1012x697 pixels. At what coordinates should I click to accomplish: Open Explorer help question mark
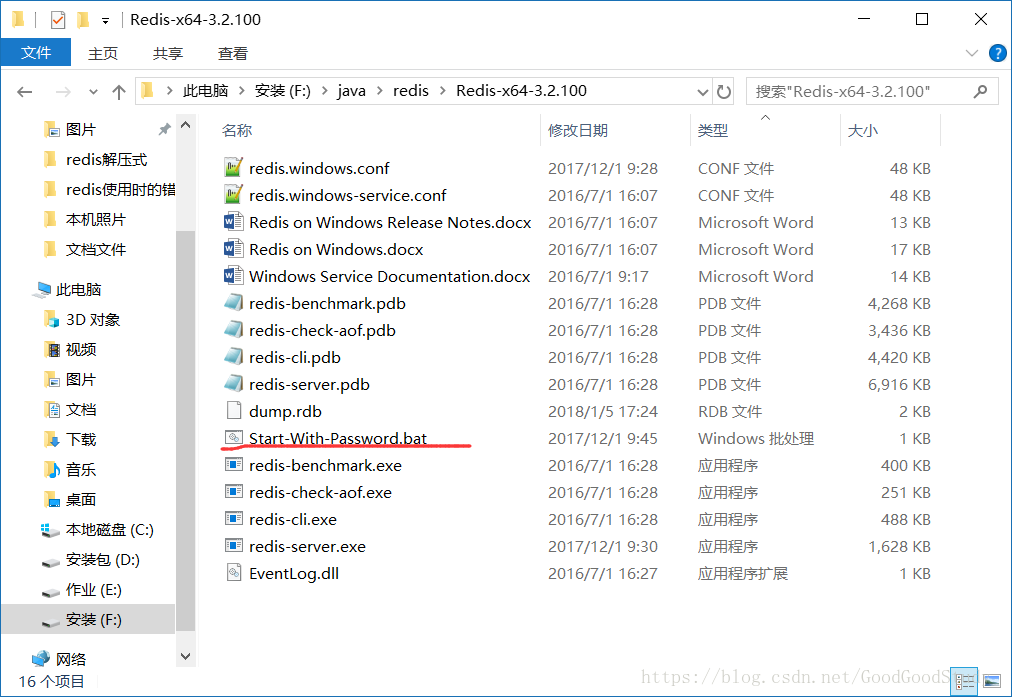click(x=997, y=53)
